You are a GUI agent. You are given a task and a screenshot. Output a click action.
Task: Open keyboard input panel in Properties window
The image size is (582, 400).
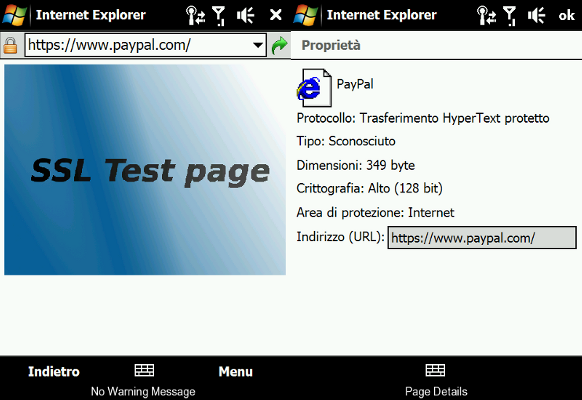tap(435, 370)
